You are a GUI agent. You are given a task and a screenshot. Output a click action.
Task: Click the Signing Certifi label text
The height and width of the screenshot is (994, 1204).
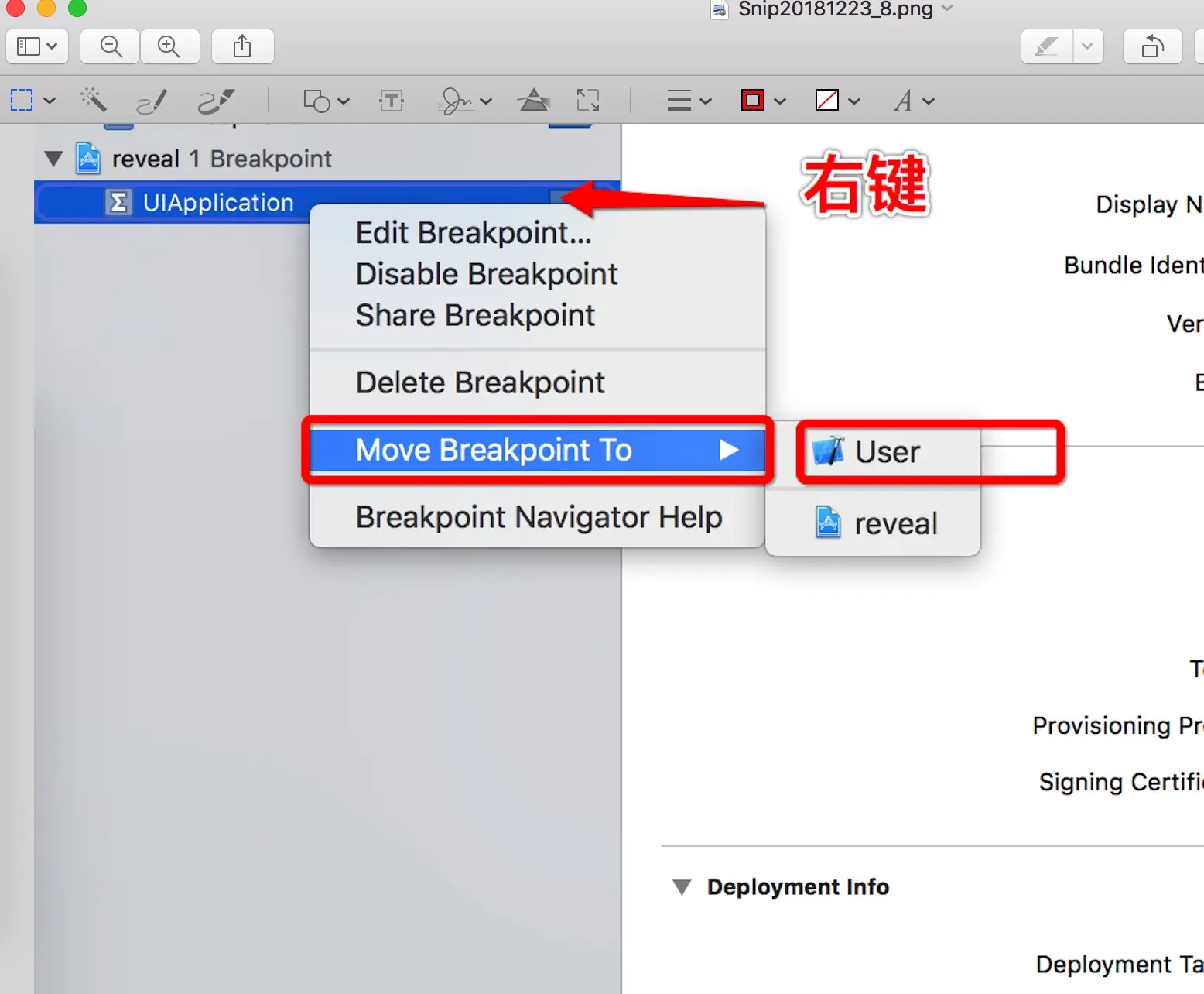point(1121,783)
